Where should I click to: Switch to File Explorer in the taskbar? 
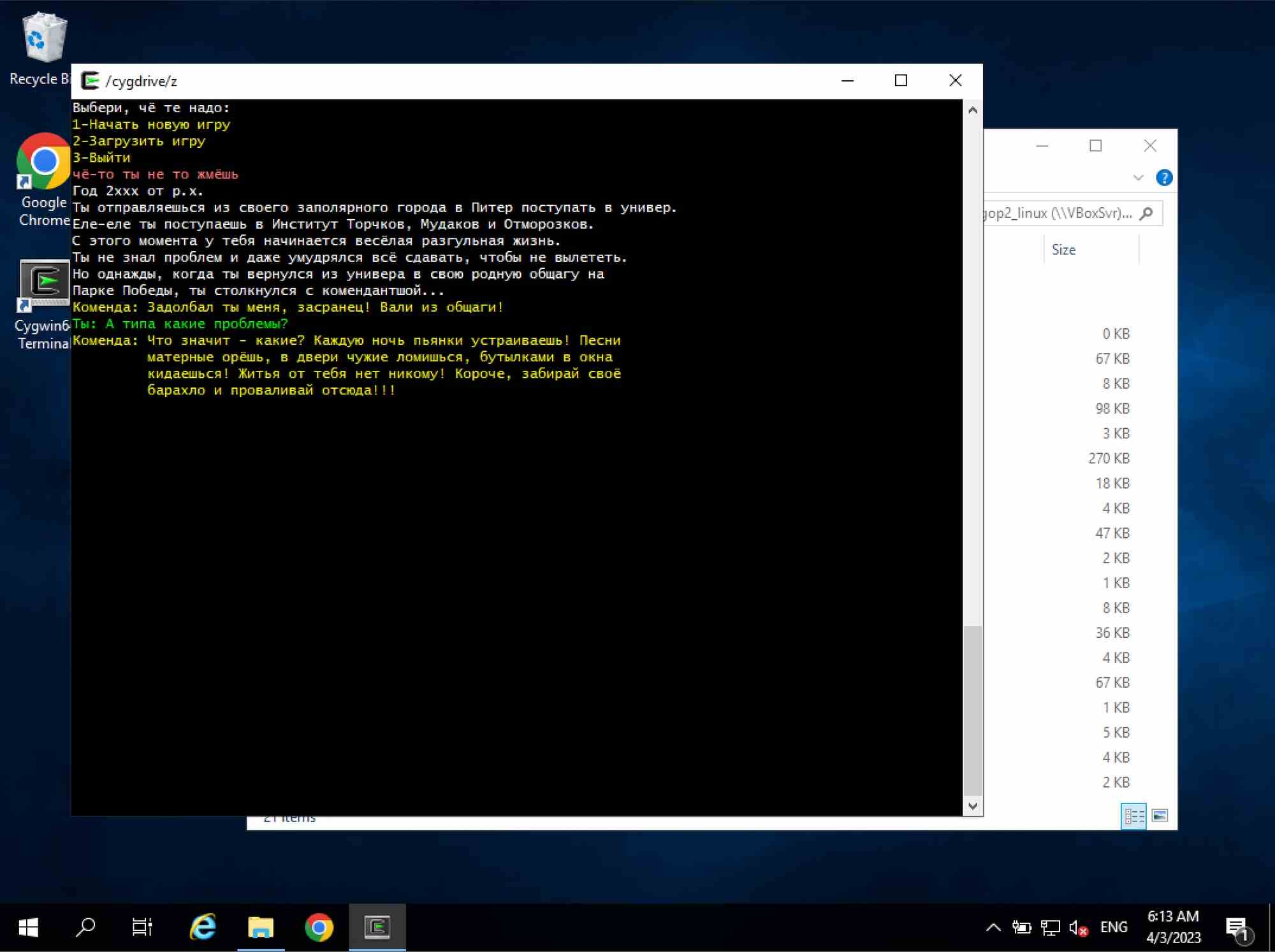coord(261,927)
